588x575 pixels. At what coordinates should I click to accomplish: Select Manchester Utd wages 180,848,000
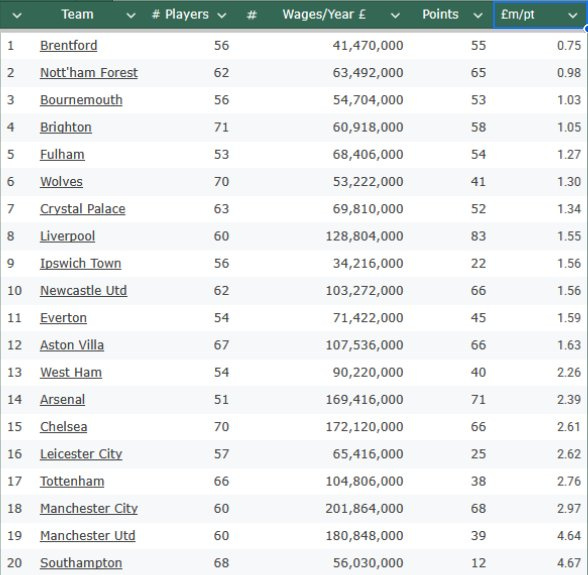point(364,536)
